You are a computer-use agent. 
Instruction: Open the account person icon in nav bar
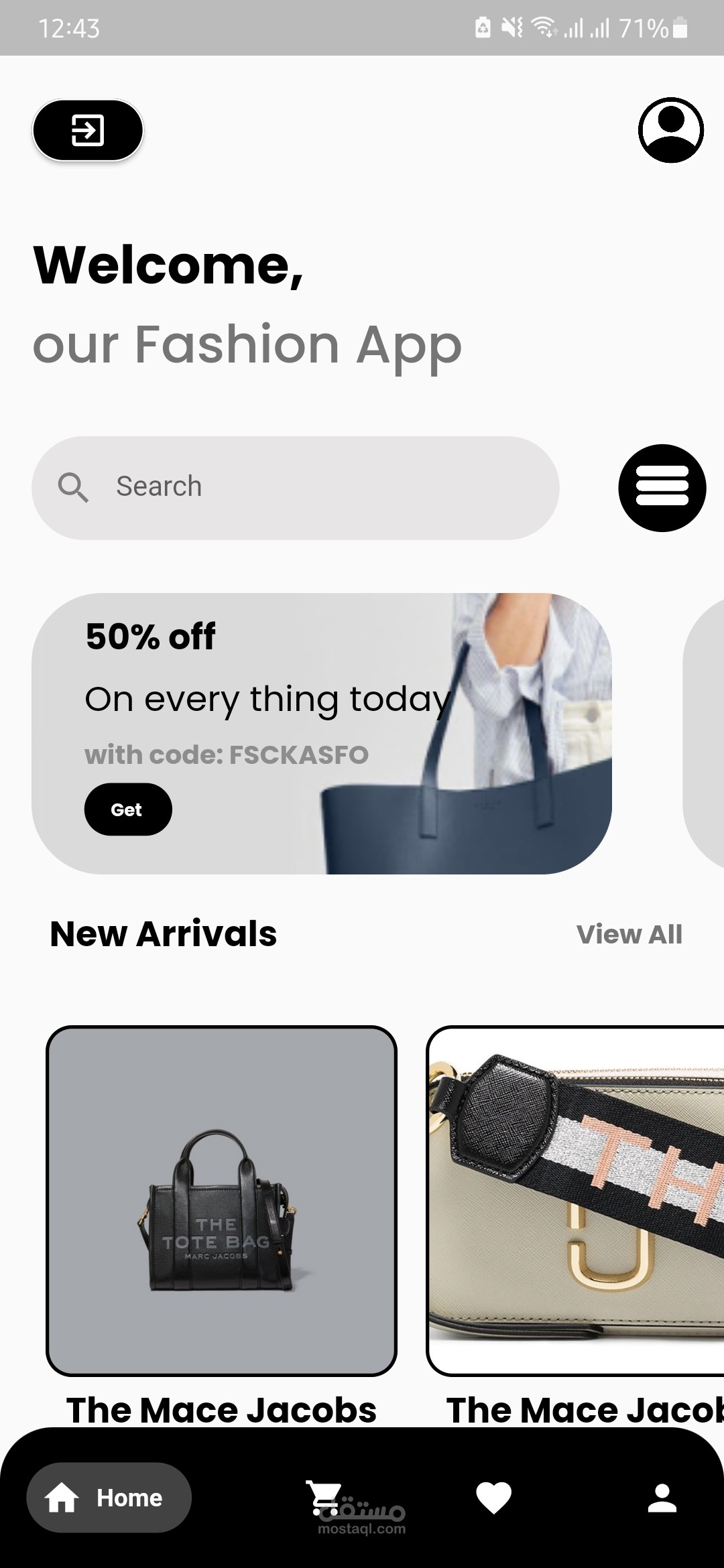coord(662,1498)
